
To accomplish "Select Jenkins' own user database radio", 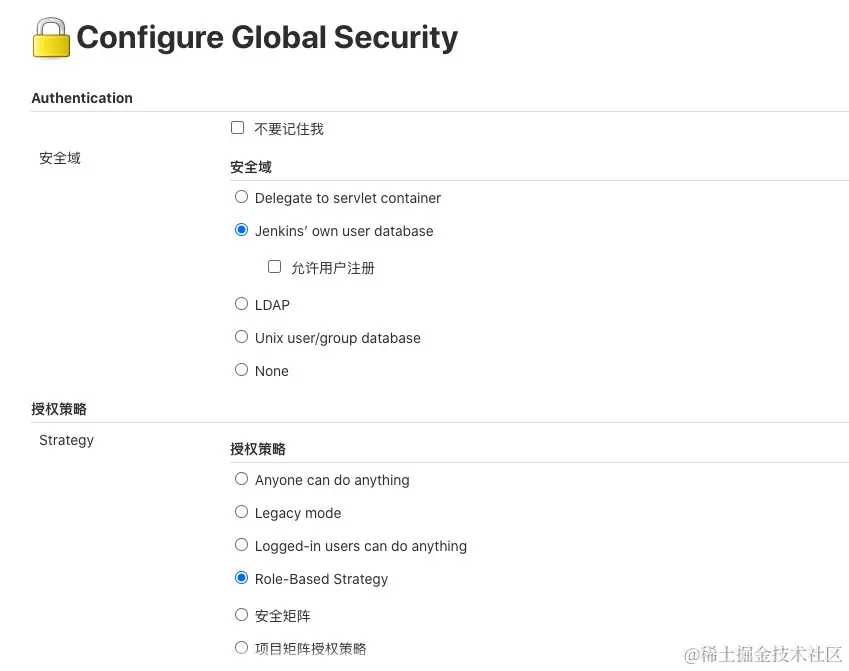I will click(241, 230).
